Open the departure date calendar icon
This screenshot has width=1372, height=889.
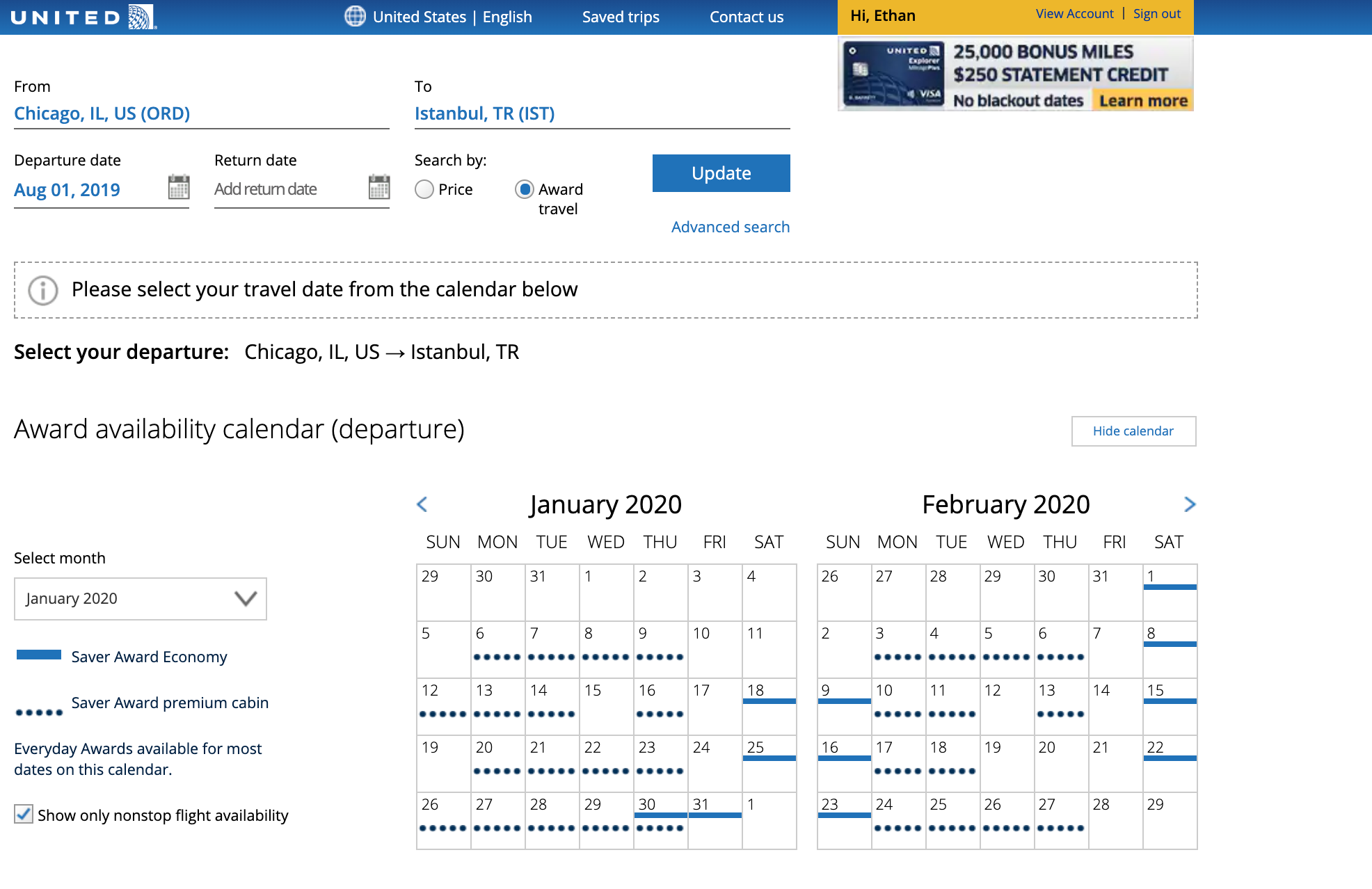tap(179, 187)
